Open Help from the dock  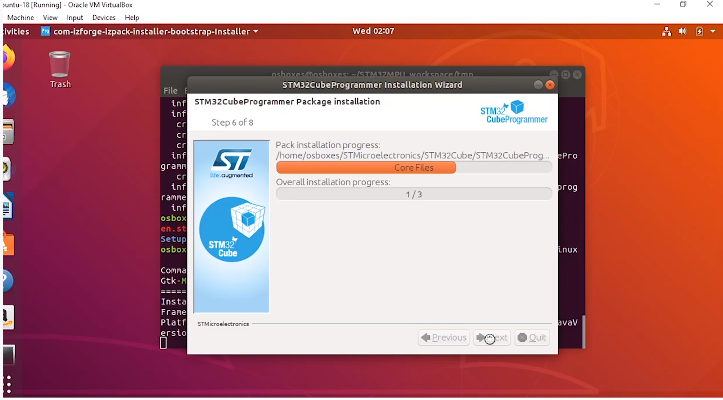point(7,281)
